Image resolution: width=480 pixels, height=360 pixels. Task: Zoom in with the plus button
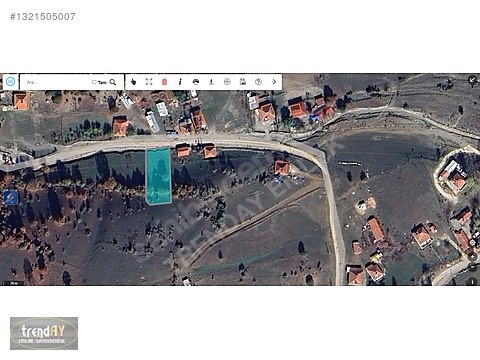[x=473, y=257]
